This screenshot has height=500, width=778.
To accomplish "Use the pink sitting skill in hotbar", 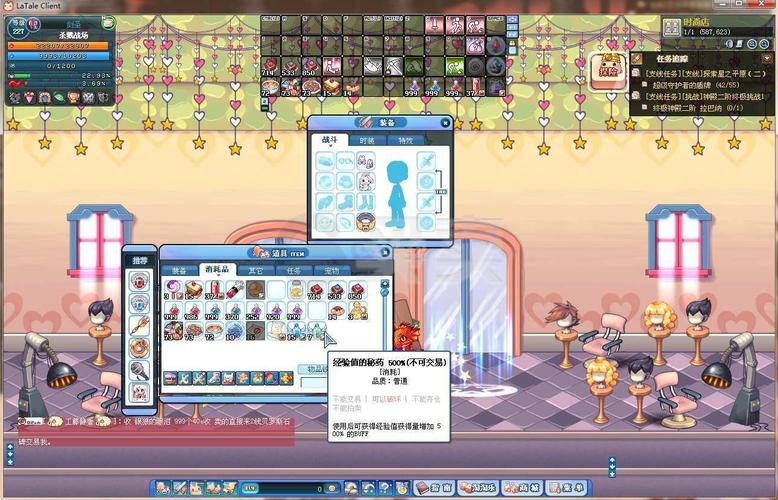I will click(x=332, y=66).
